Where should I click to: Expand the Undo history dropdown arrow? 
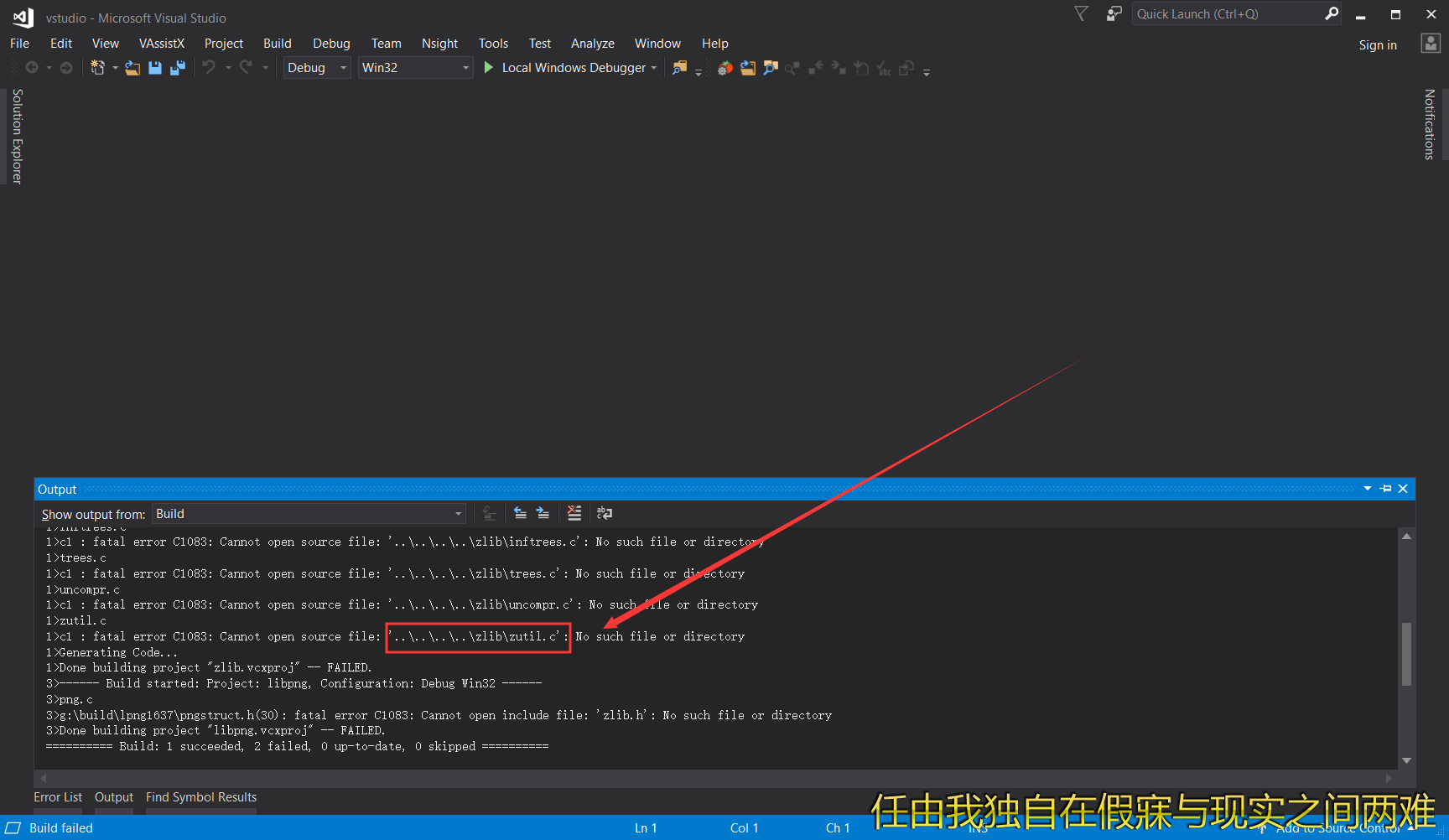[x=228, y=68]
